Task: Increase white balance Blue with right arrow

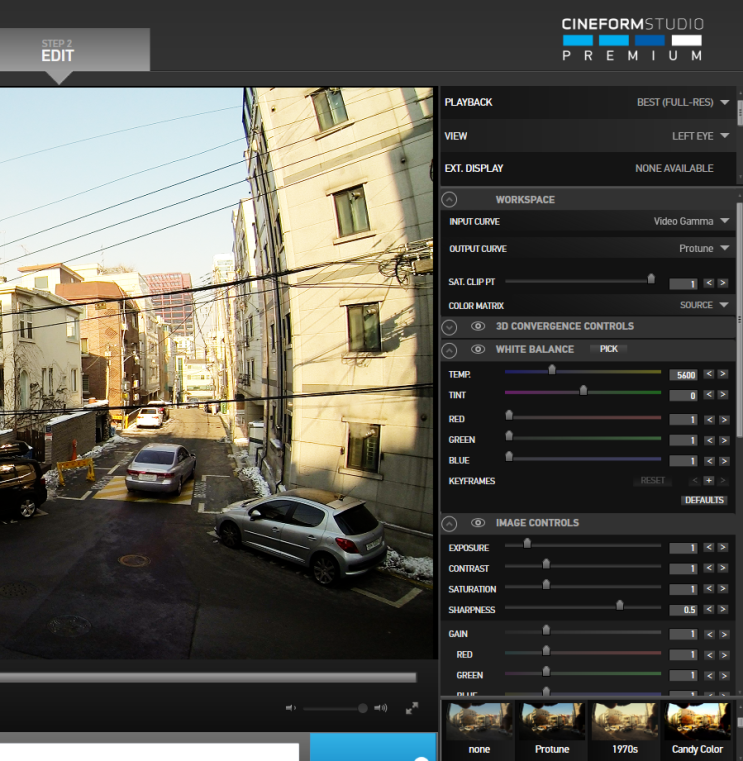Action: 724,461
